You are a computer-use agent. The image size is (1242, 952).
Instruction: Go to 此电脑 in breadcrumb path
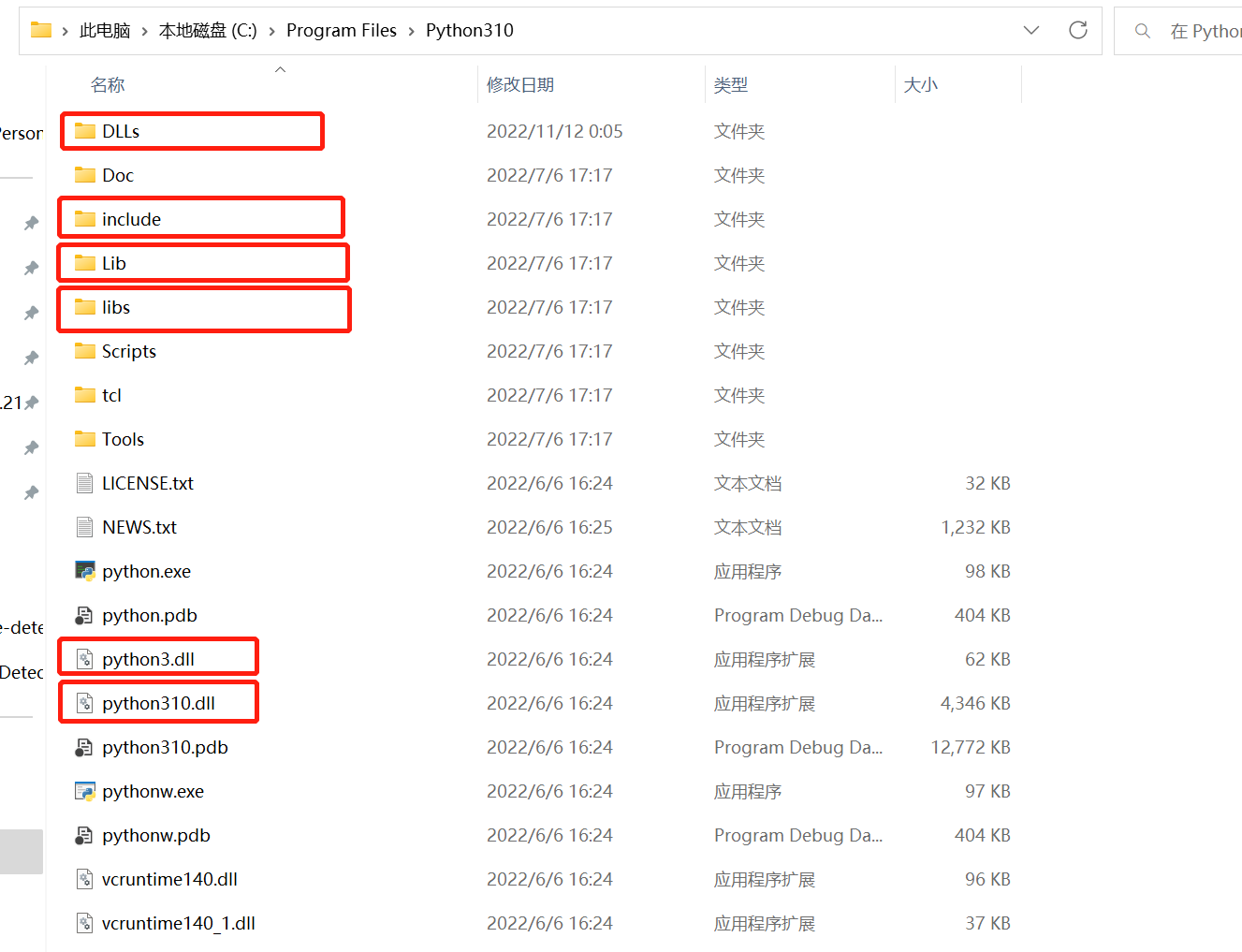105,31
